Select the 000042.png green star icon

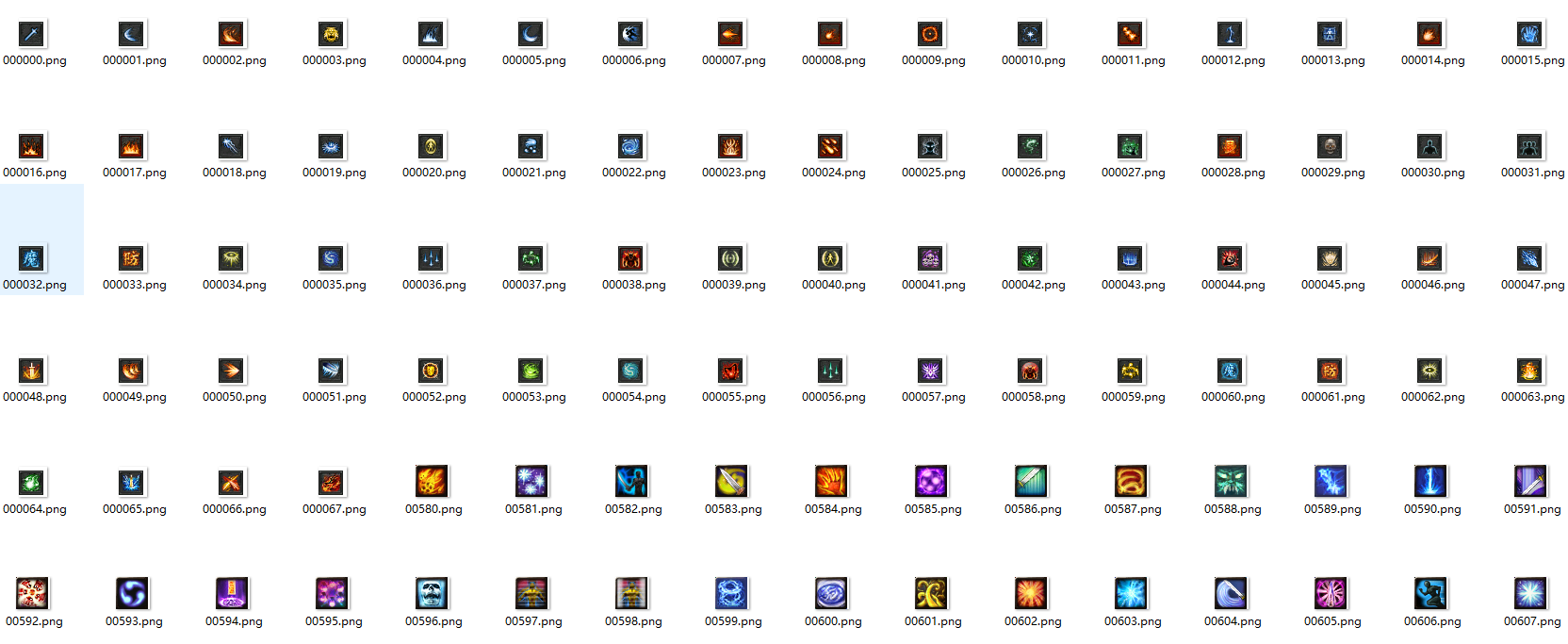click(1031, 259)
